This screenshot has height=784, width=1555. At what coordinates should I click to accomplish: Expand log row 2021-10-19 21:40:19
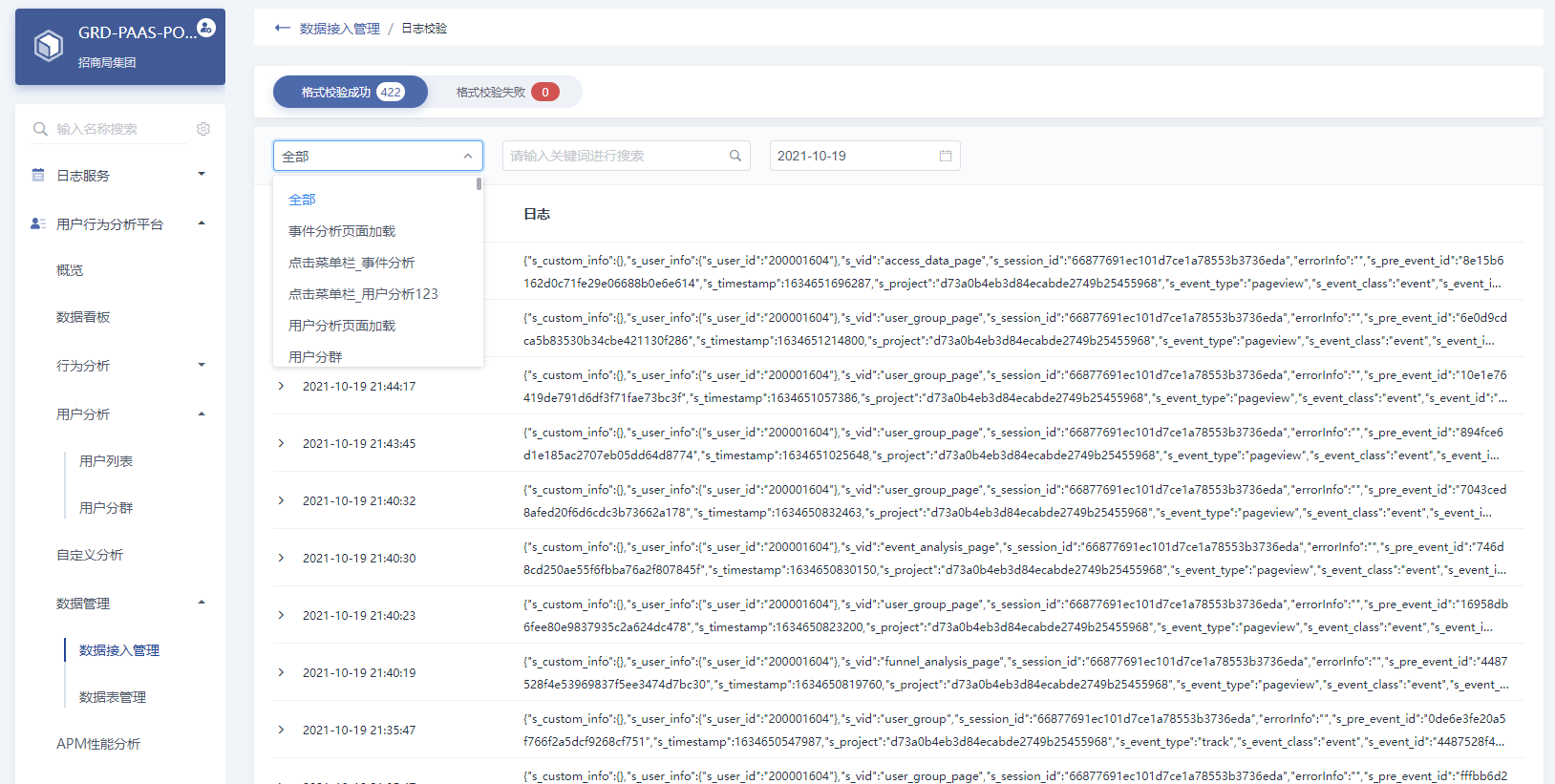click(x=281, y=672)
